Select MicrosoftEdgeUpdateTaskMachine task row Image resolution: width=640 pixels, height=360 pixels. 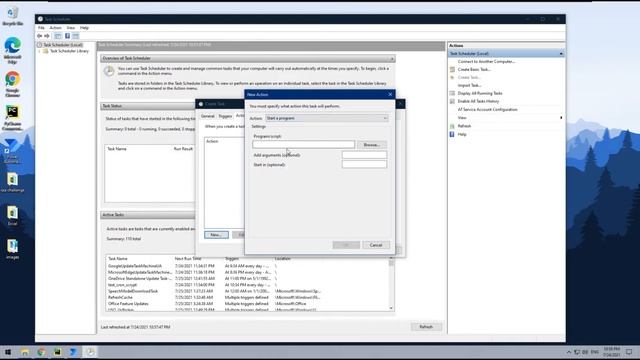coord(248,272)
